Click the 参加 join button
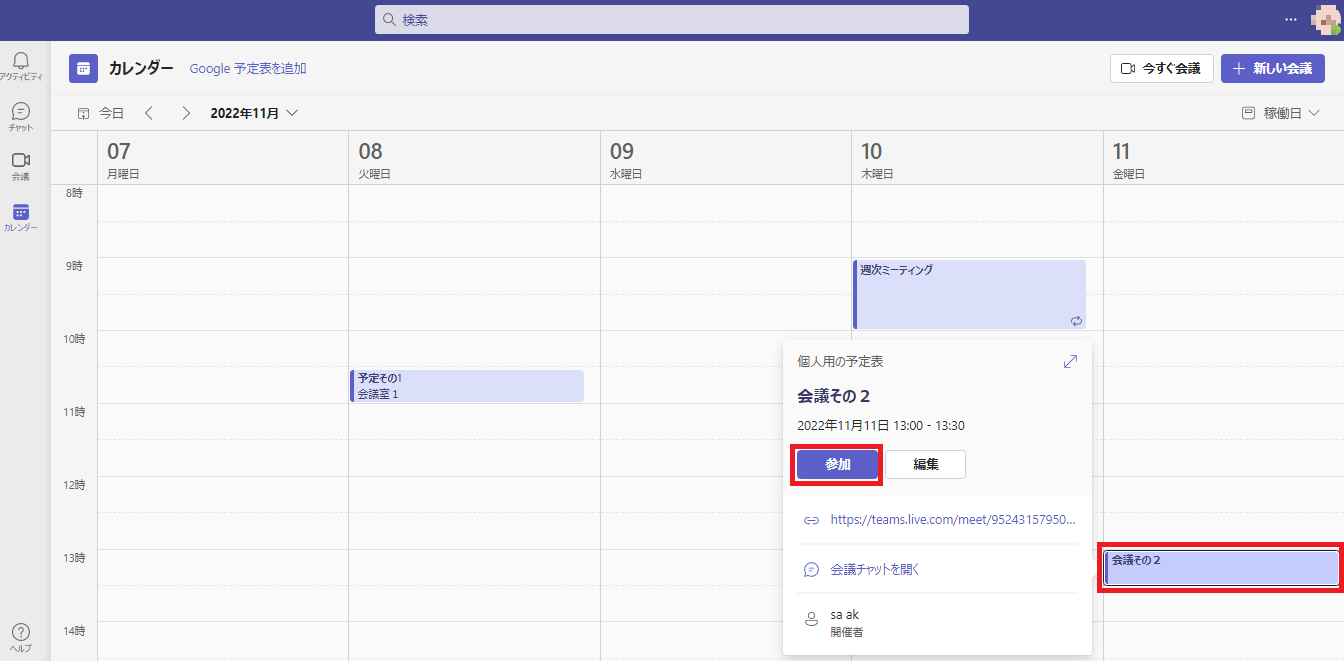Image resolution: width=1344 pixels, height=661 pixels. [x=837, y=465]
